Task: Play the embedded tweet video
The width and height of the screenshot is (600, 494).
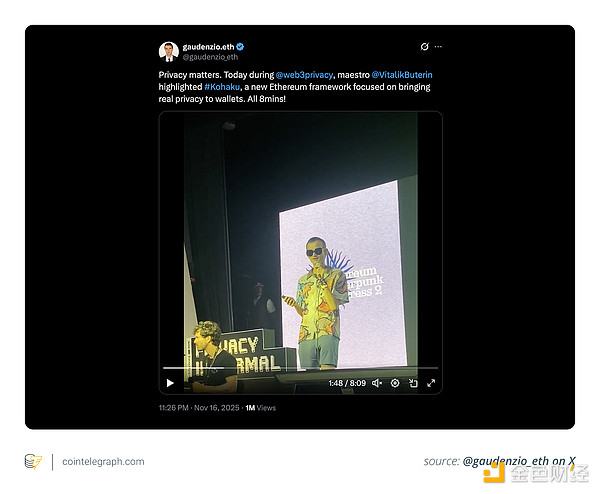Action: pos(170,383)
